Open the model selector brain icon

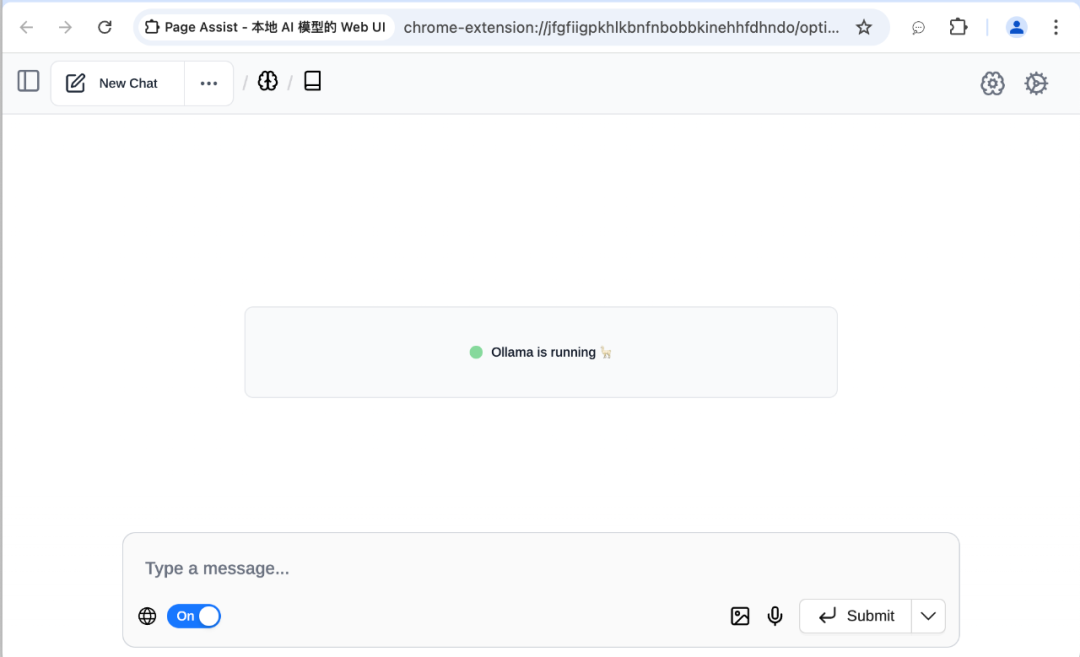268,81
